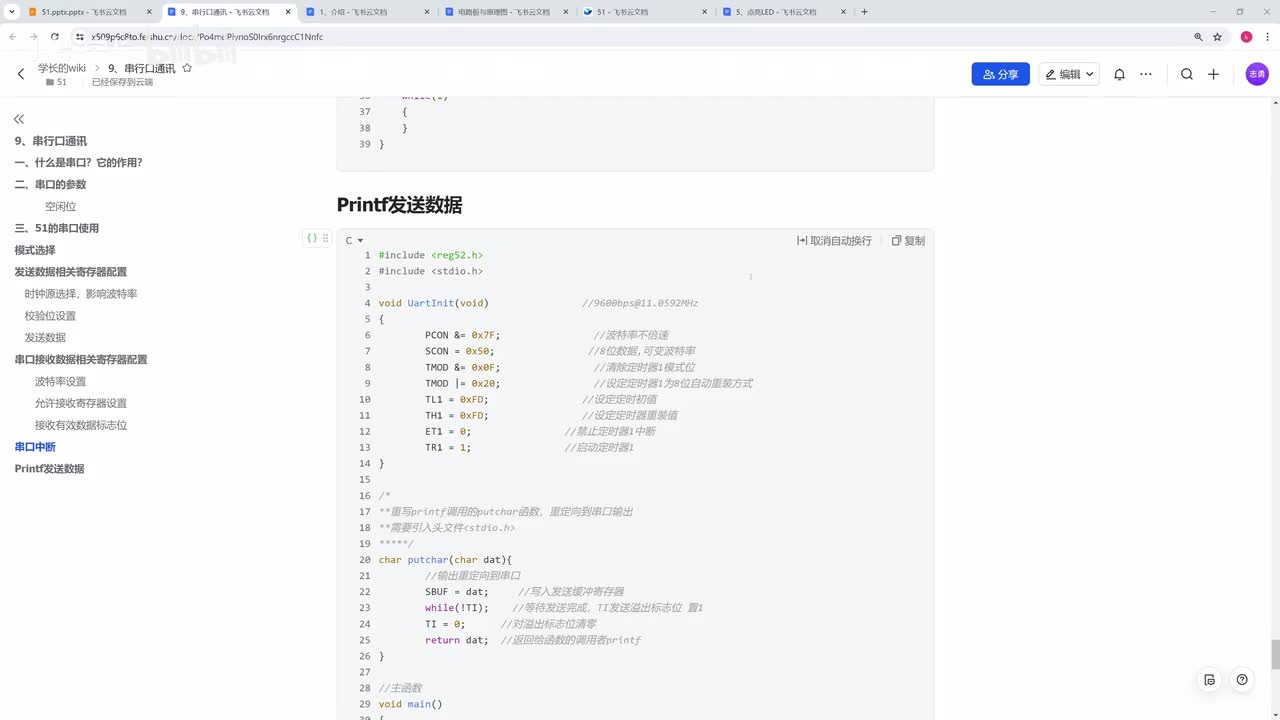Image resolution: width=1280 pixels, height=720 pixels.
Task: Open the floating document tools icon
Action: point(1210,680)
